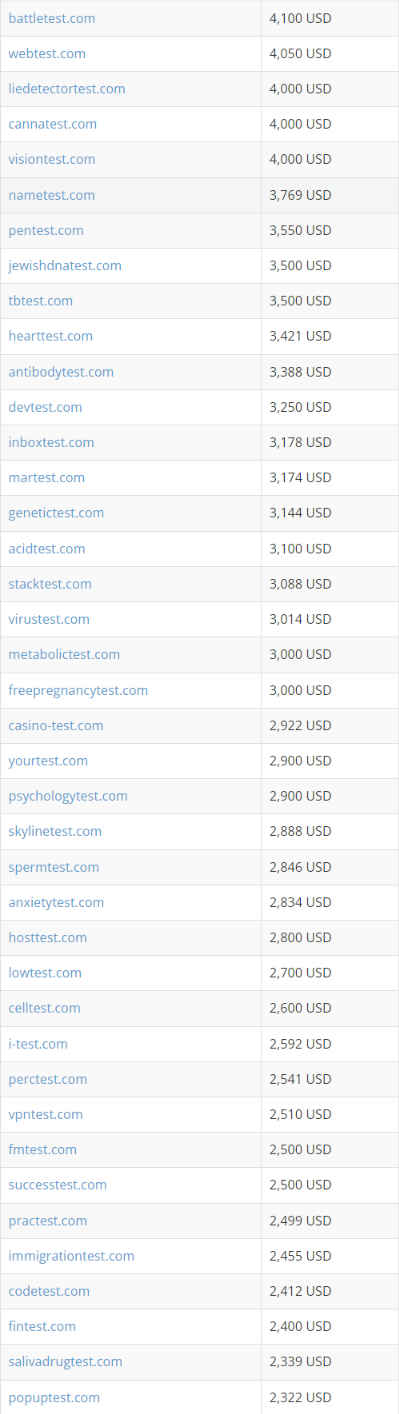
Task: Click the popuptest.com link
Action: 54,1397
